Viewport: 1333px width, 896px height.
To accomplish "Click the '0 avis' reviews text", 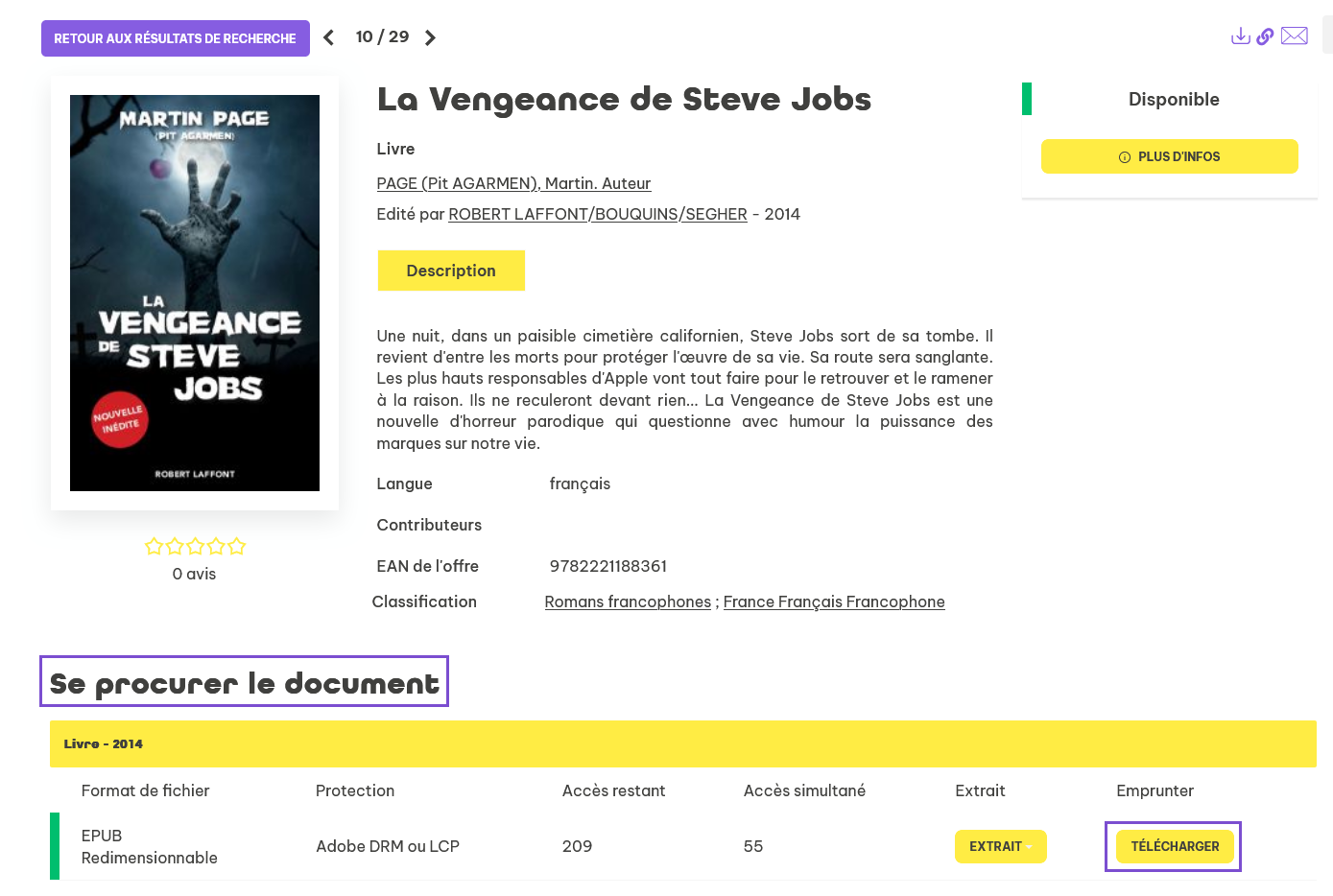I will click(195, 574).
